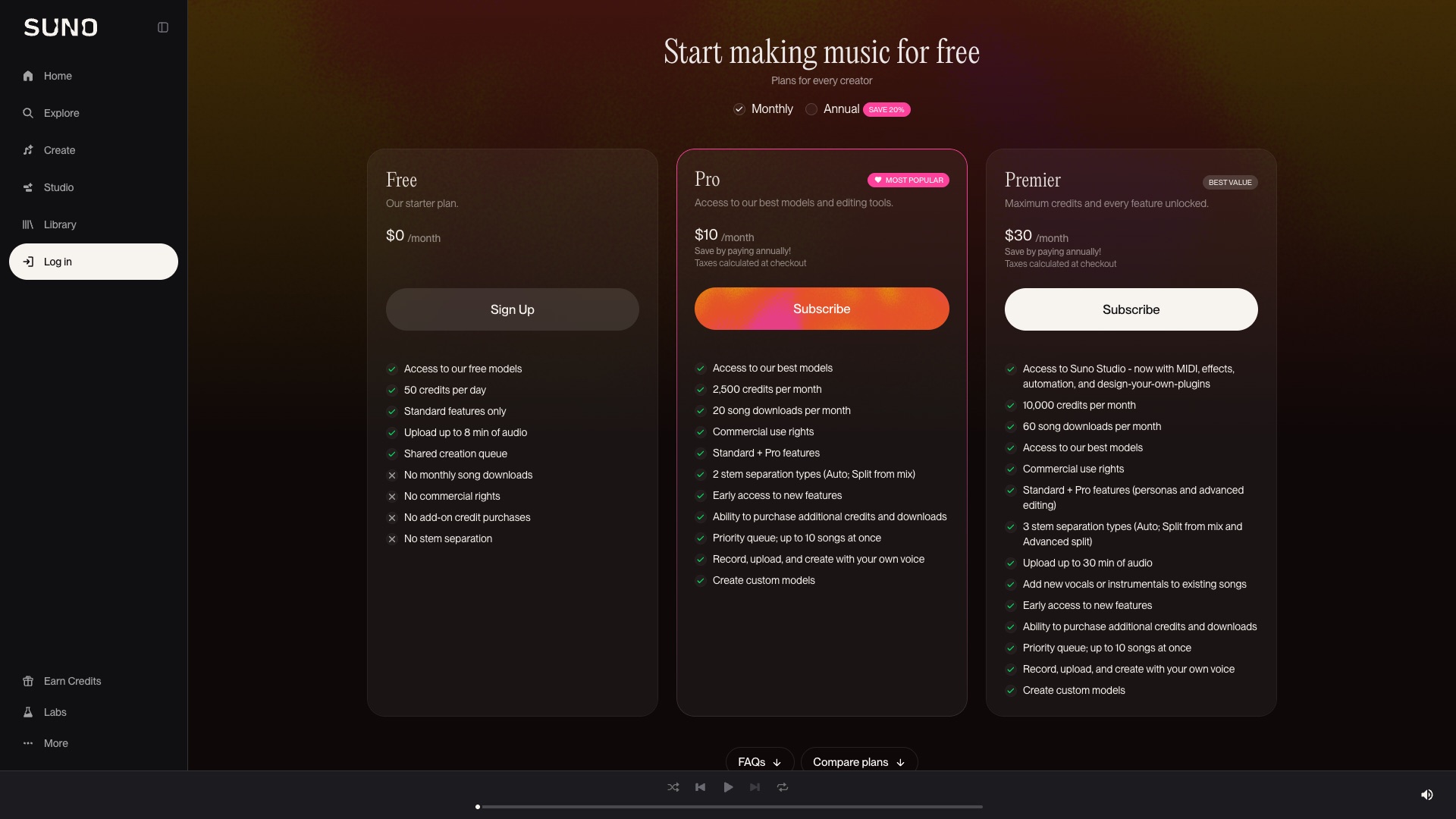Toggle shuffle in the player bar
This screenshot has height=819, width=1456.
click(x=673, y=787)
